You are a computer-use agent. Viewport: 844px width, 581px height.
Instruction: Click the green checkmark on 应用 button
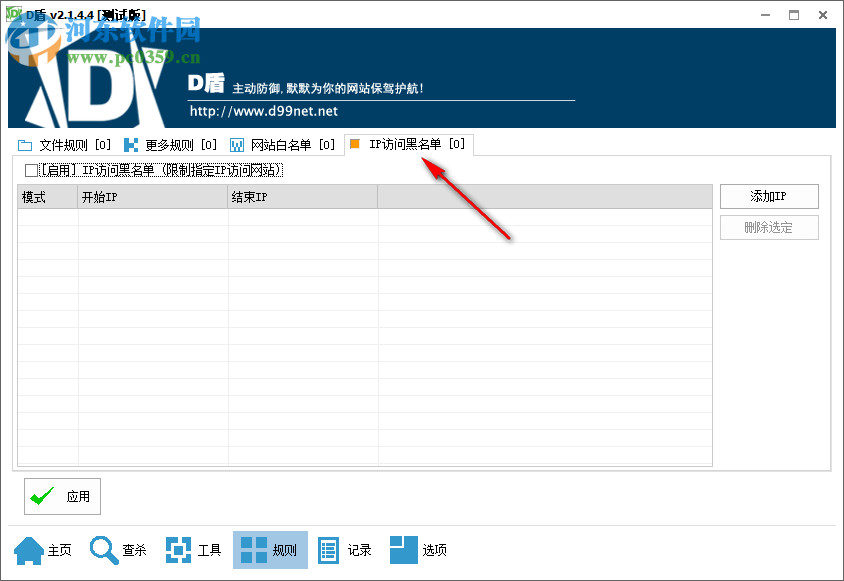[x=43, y=496]
